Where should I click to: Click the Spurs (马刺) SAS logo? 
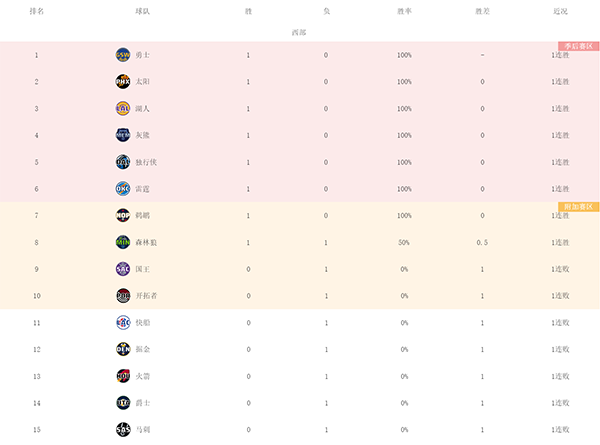click(x=123, y=429)
